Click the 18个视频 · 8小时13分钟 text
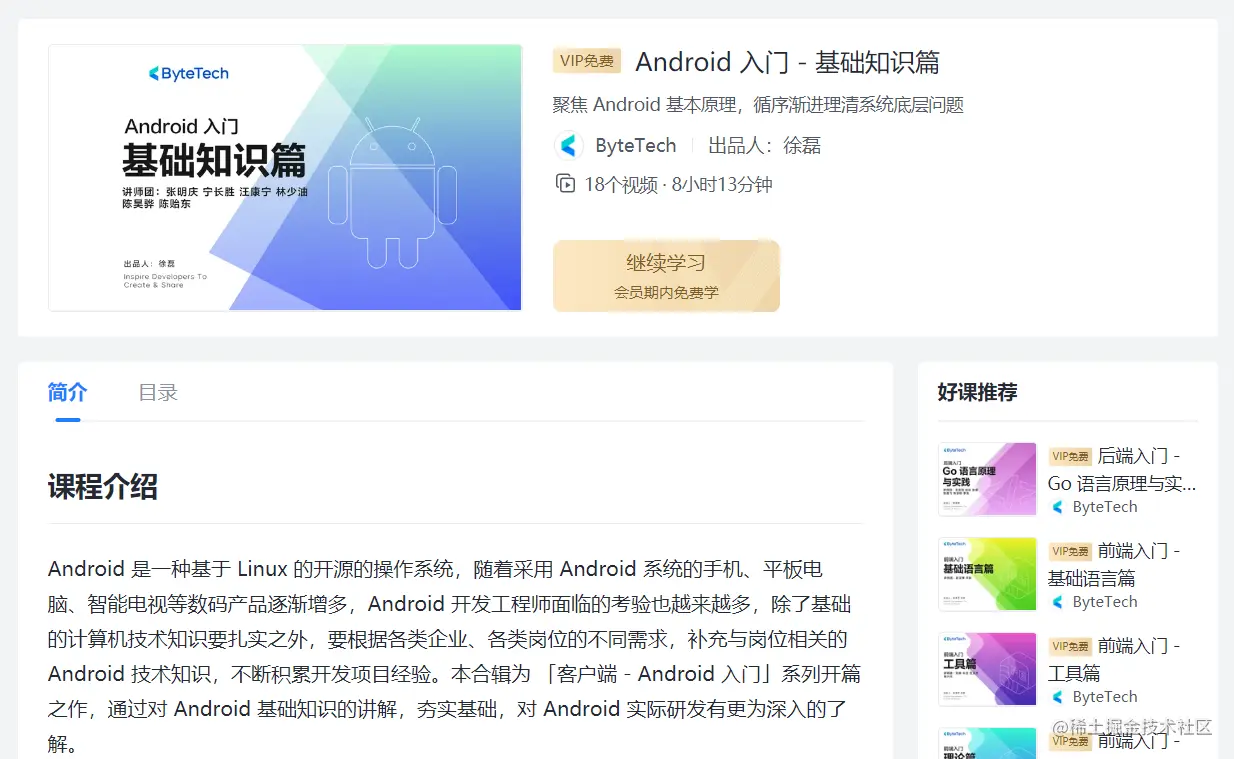The width and height of the screenshot is (1234, 759). pos(678,184)
